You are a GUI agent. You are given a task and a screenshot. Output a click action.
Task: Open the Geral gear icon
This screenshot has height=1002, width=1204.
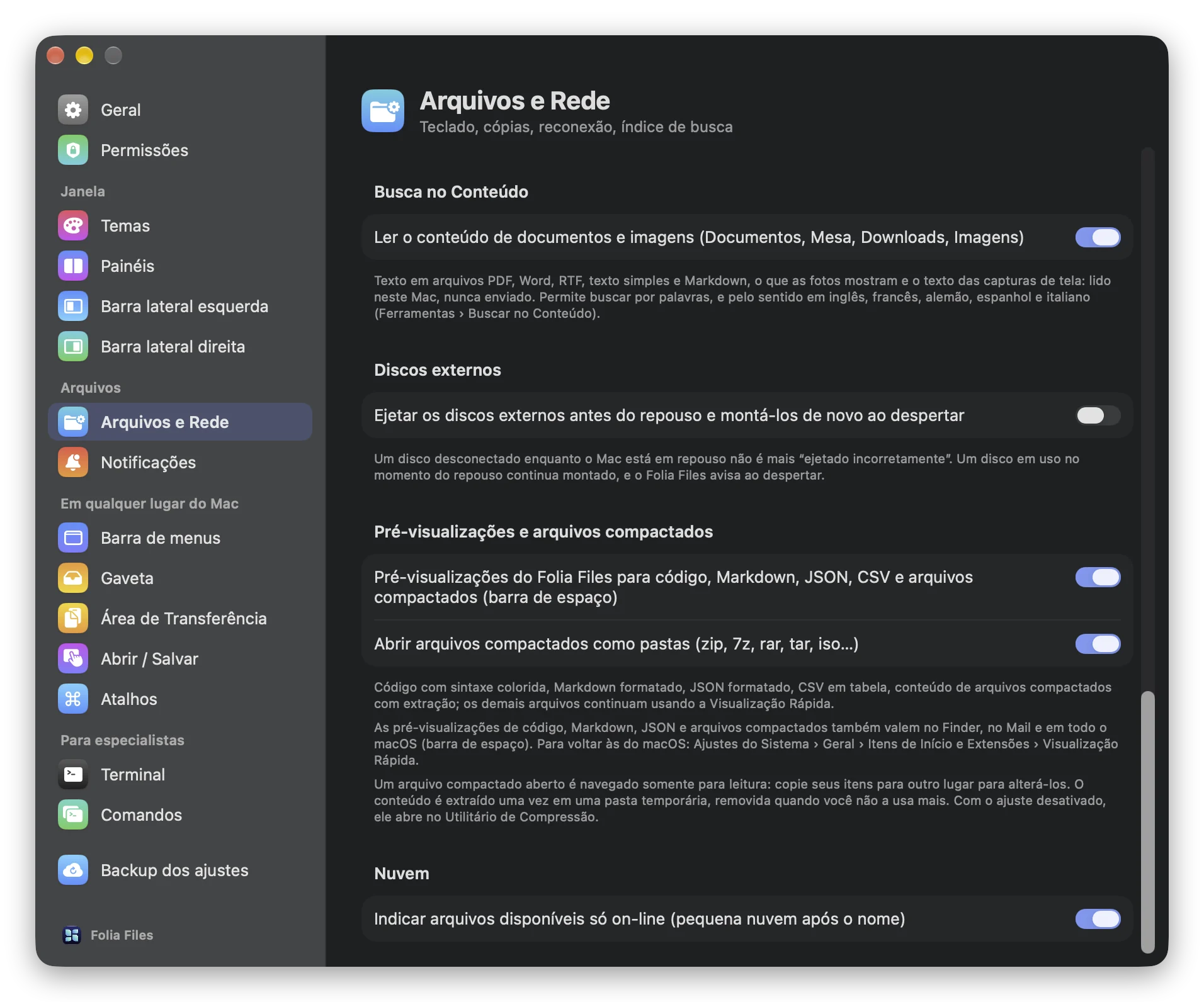[x=73, y=110]
